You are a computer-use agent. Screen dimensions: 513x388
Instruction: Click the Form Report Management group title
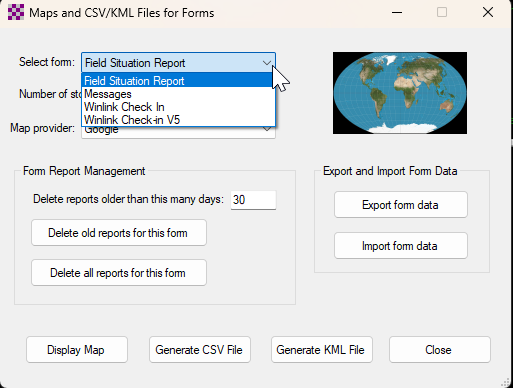click(84, 171)
